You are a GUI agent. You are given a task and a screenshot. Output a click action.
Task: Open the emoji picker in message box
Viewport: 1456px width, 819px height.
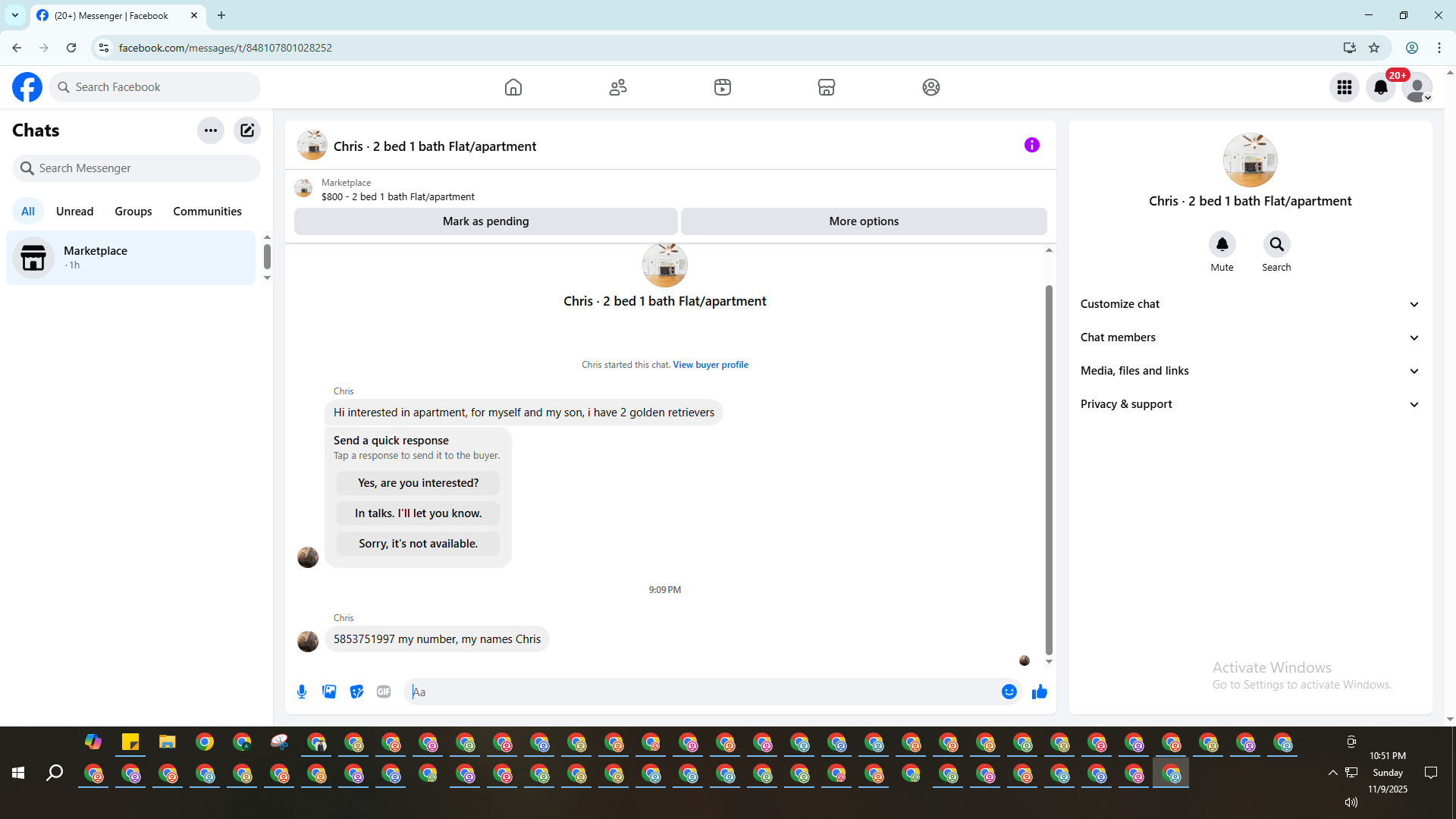point(1009,692)
